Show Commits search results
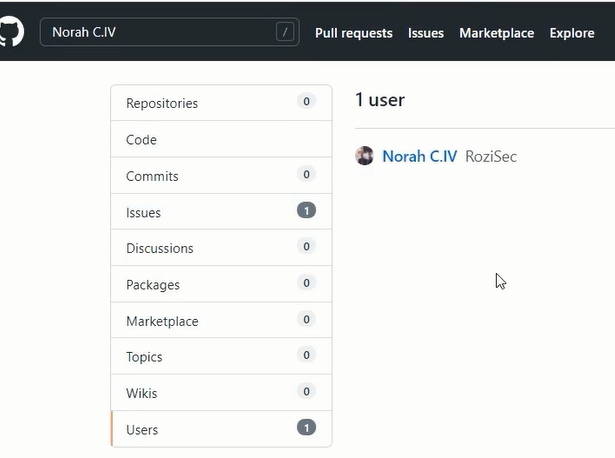 coord(222,176)
